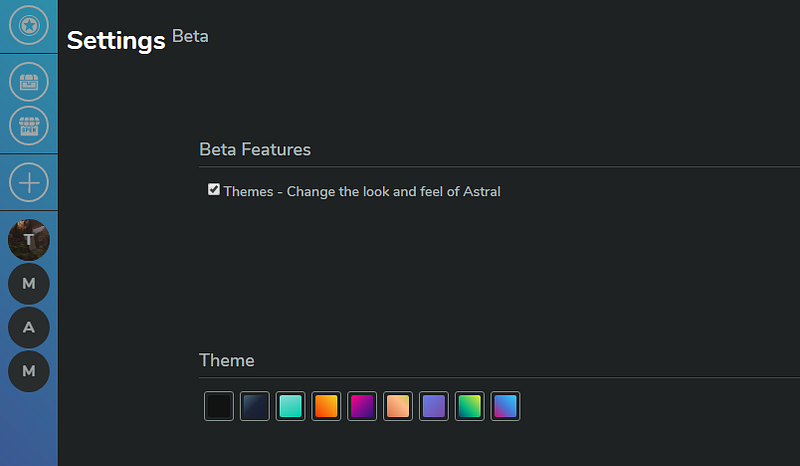
Task: Open the shop storefront icon in sidebar
Action: pos(29,126)
